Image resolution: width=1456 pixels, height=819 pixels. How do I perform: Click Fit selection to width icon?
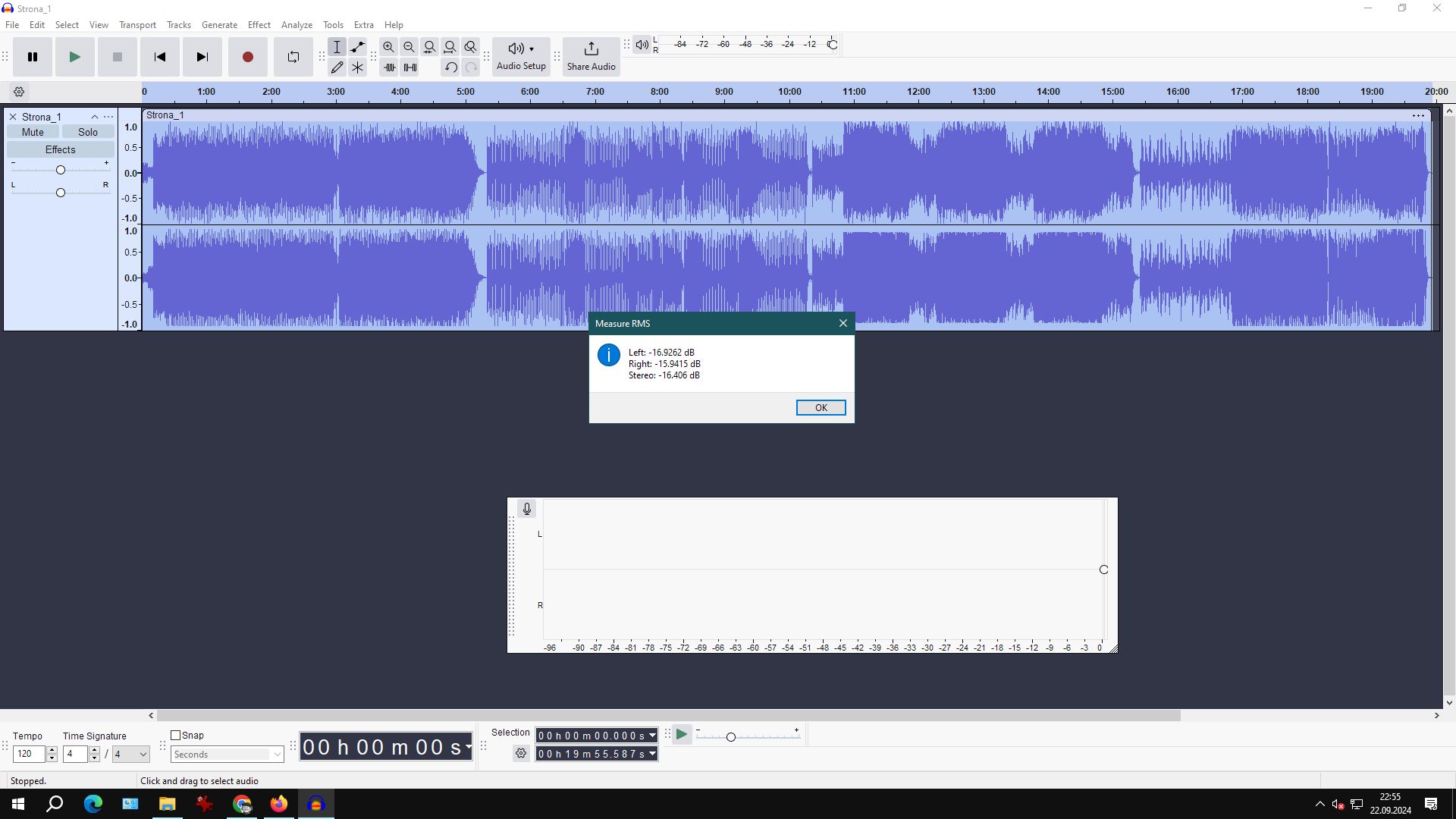430,47
